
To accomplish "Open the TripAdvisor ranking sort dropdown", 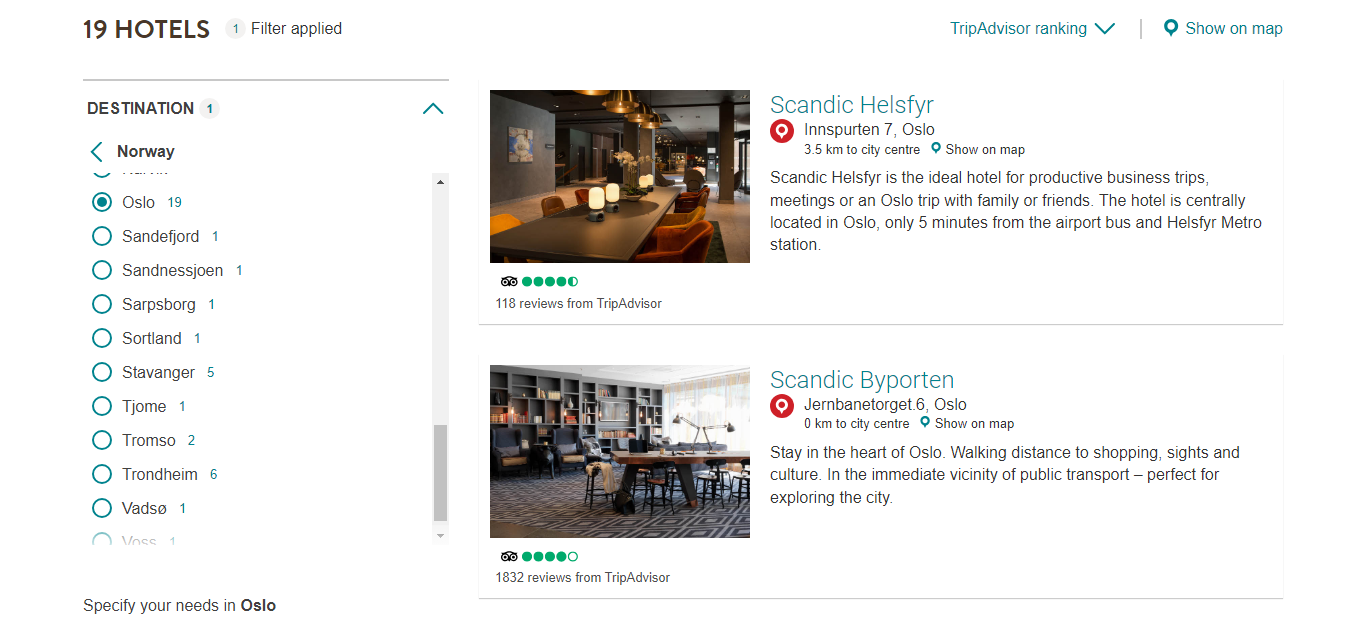I will click(1032, 28).
